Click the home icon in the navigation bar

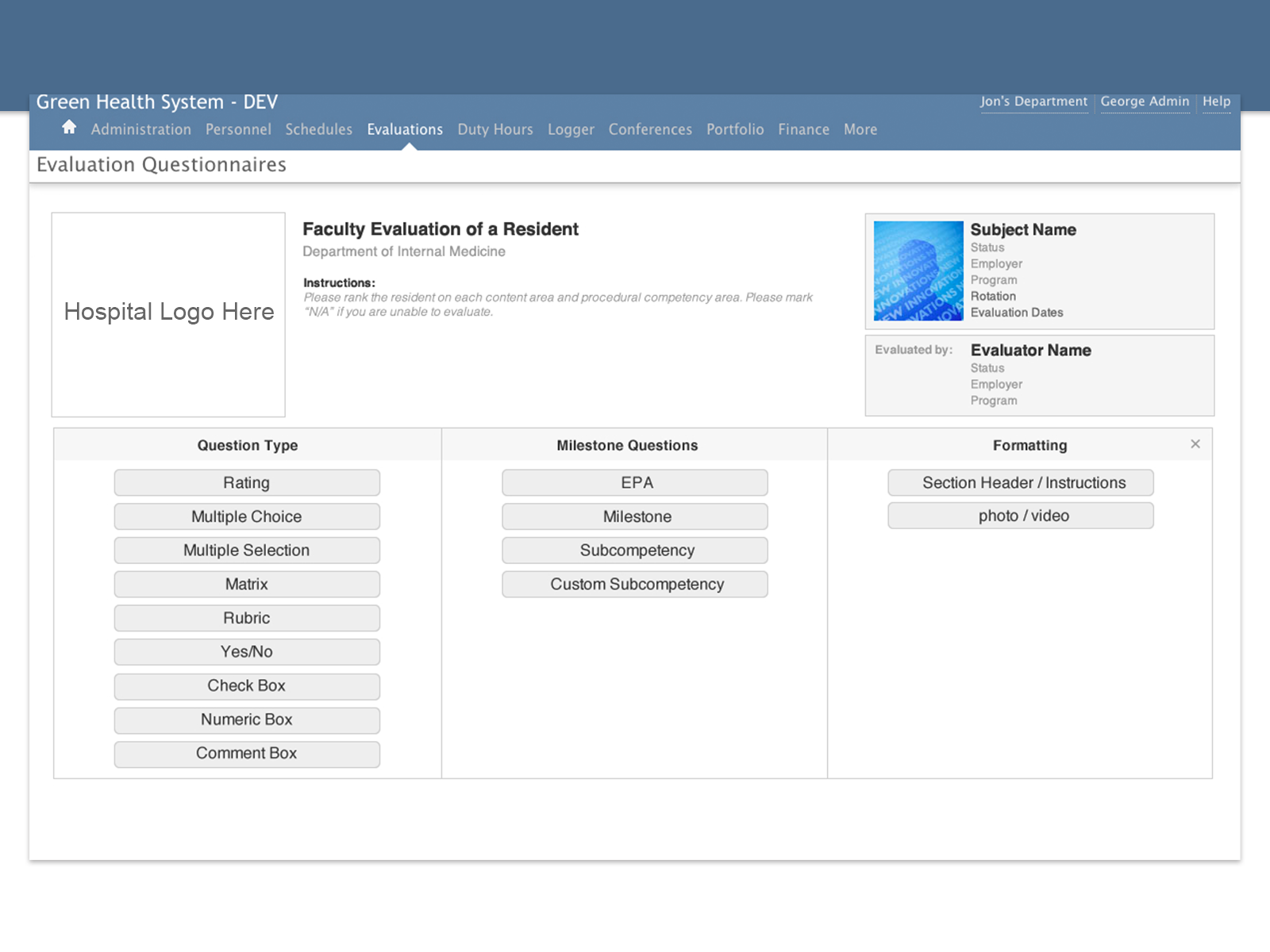point(69,127)
